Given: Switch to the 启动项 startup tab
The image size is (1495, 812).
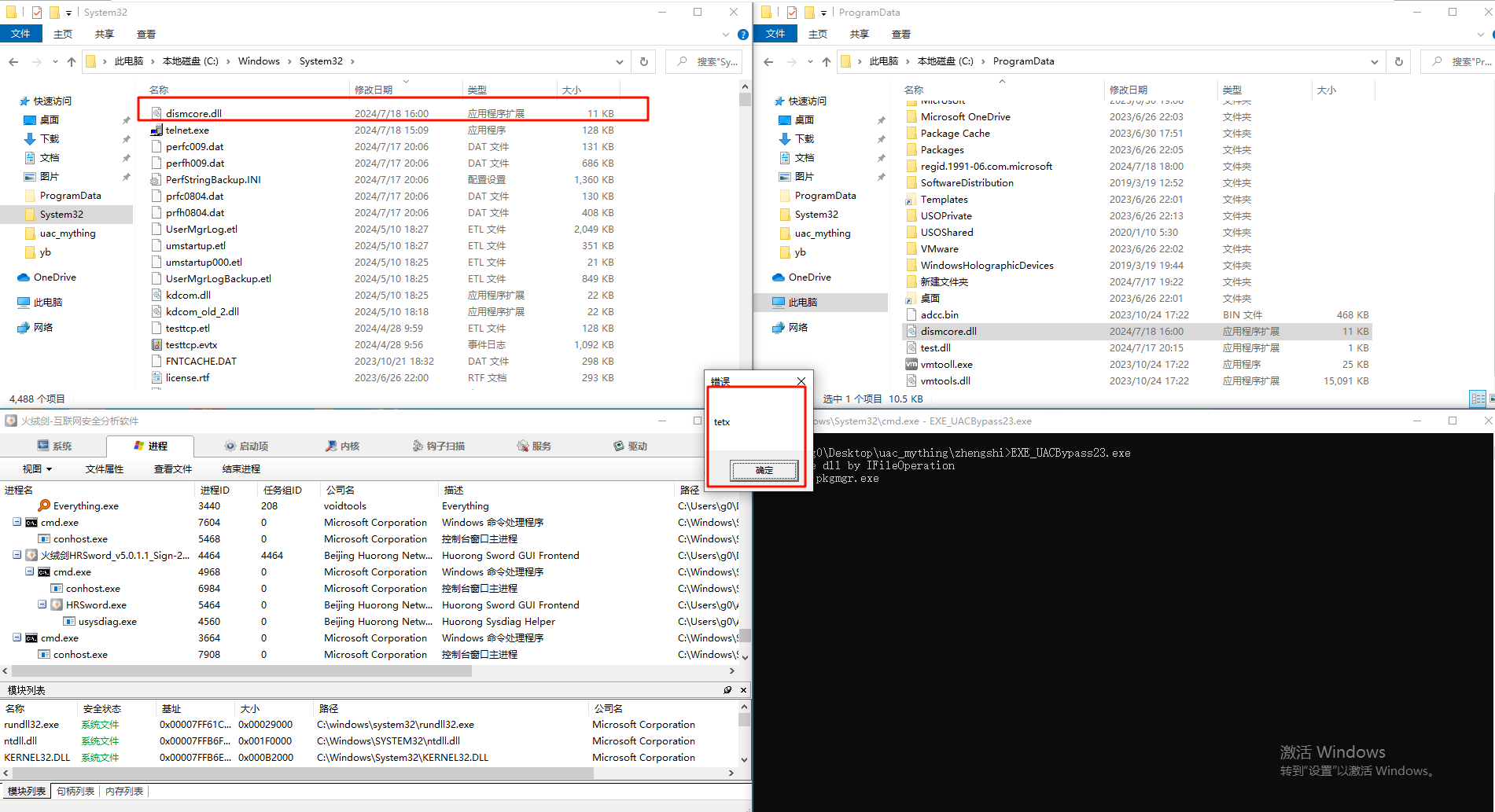Looking at the screenshot, I should point(246,446).
